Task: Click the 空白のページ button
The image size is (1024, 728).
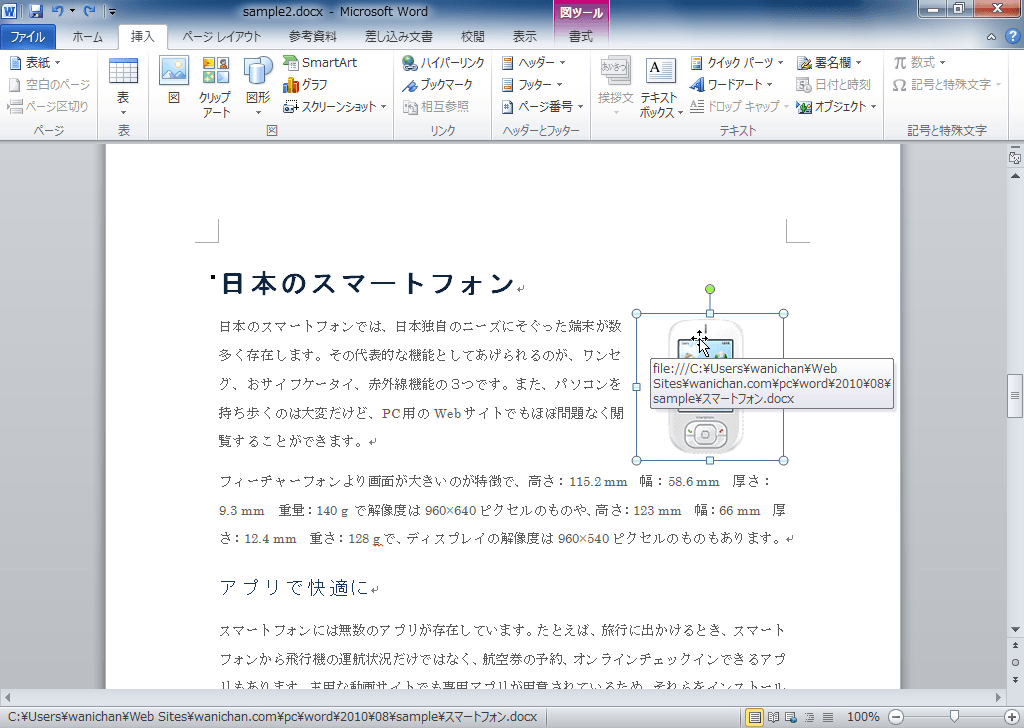Action: click(50, 84)
